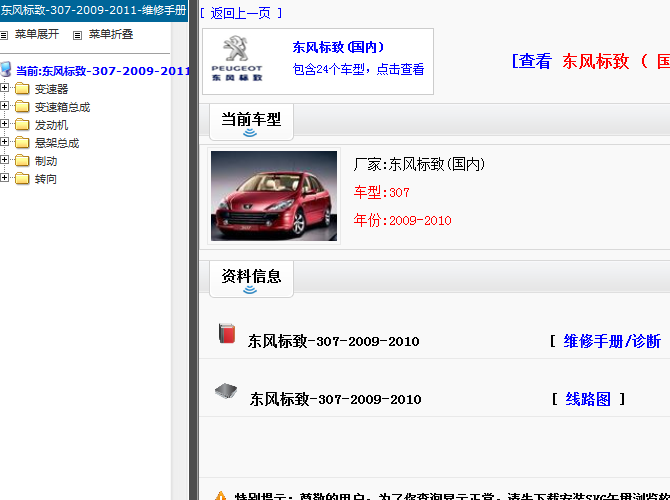Click the 查看 东风标致 header link
Screen dimensions: 670x500
pos(591,61)
